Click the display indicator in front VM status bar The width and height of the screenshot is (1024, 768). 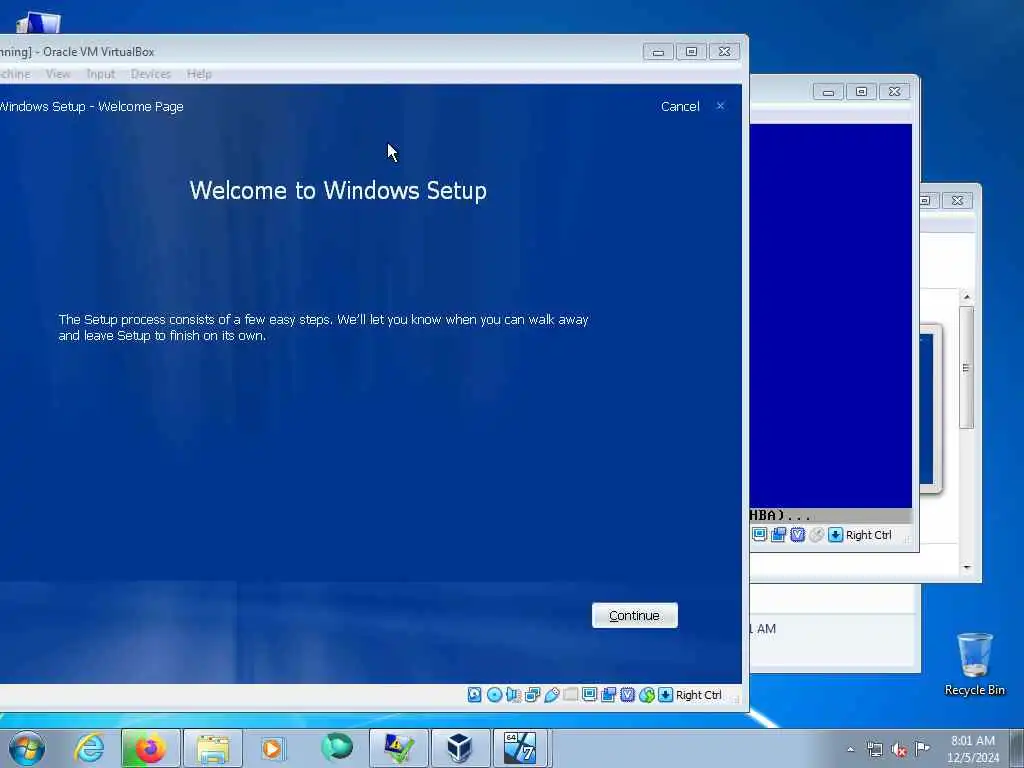pyautogui.click(x=590, y=695)
